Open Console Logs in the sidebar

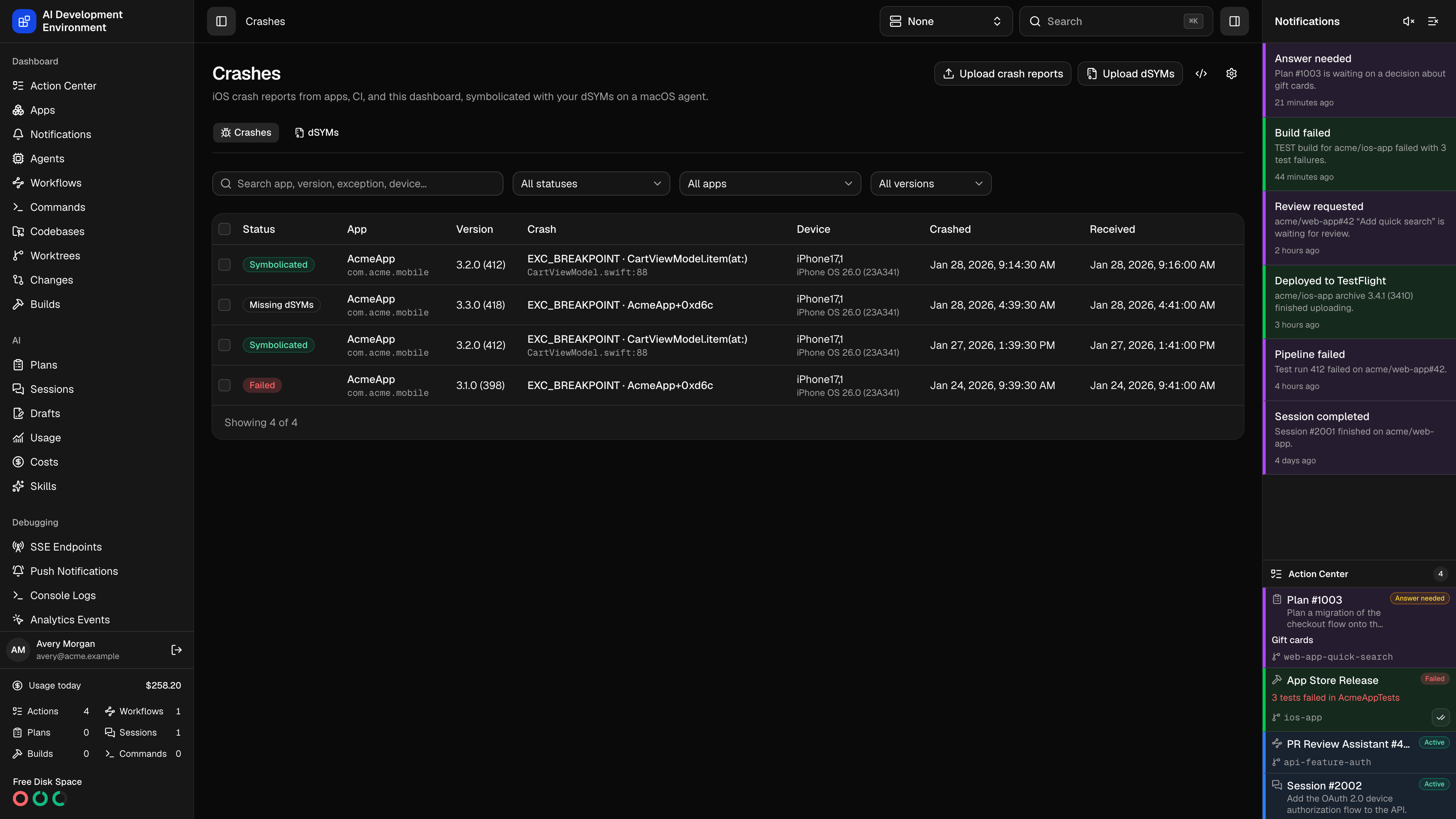pos(97,596)
